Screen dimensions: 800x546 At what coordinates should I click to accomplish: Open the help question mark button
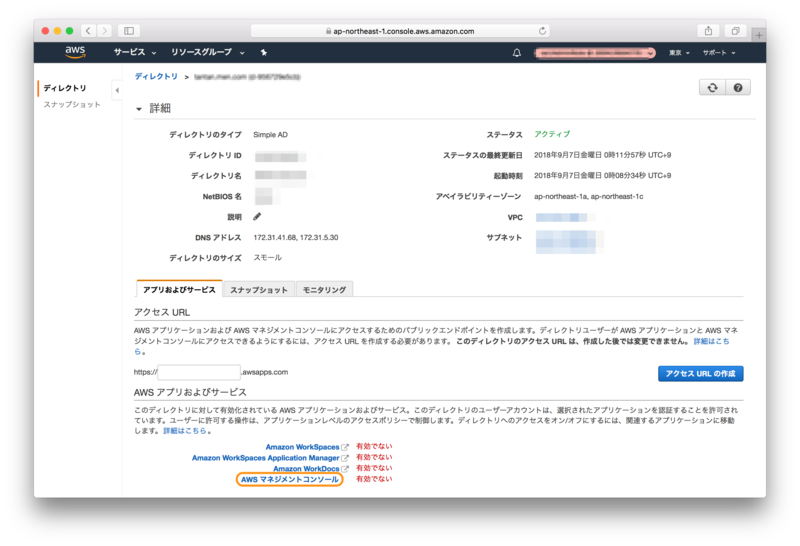[738, 88]
